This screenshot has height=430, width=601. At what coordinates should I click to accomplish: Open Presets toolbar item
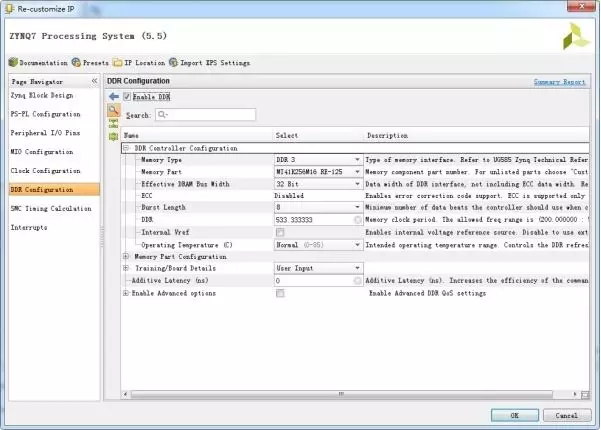pyautogui.click(x=90, y=62)
